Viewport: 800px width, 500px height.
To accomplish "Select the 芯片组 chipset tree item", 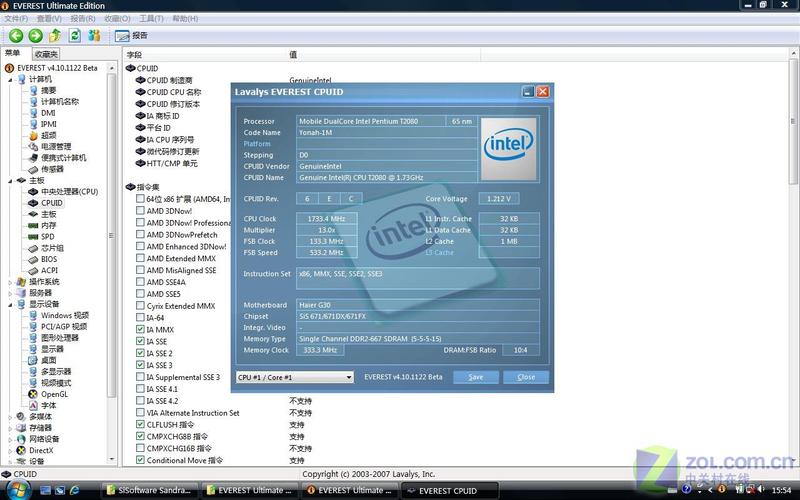I will tap(52, 248).
